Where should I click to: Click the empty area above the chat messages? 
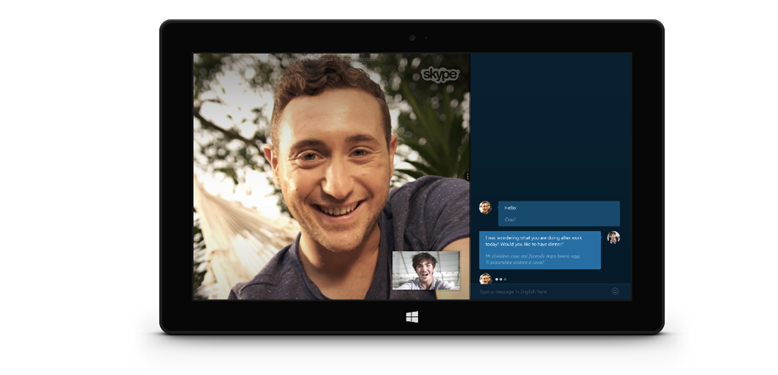pos(551,124)
